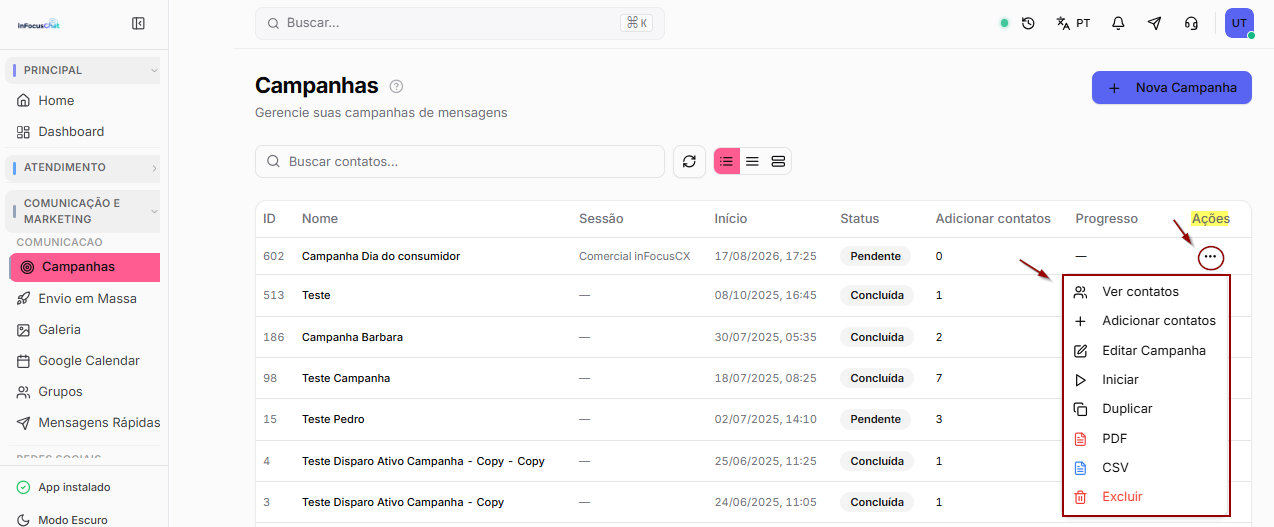Image resolution: width=1274 pixels, height=527 pixels.
Task: Open the UT user avatar
Action: (x=1239, y=23)
